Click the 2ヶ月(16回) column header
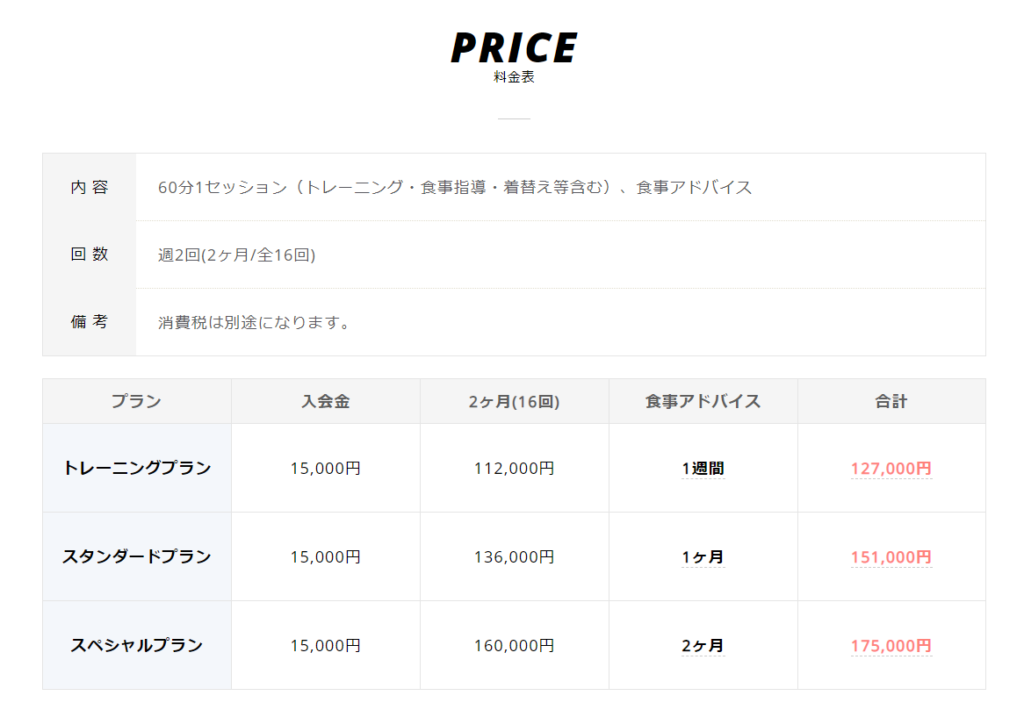The image size is (1024, 710). point(514,402)
